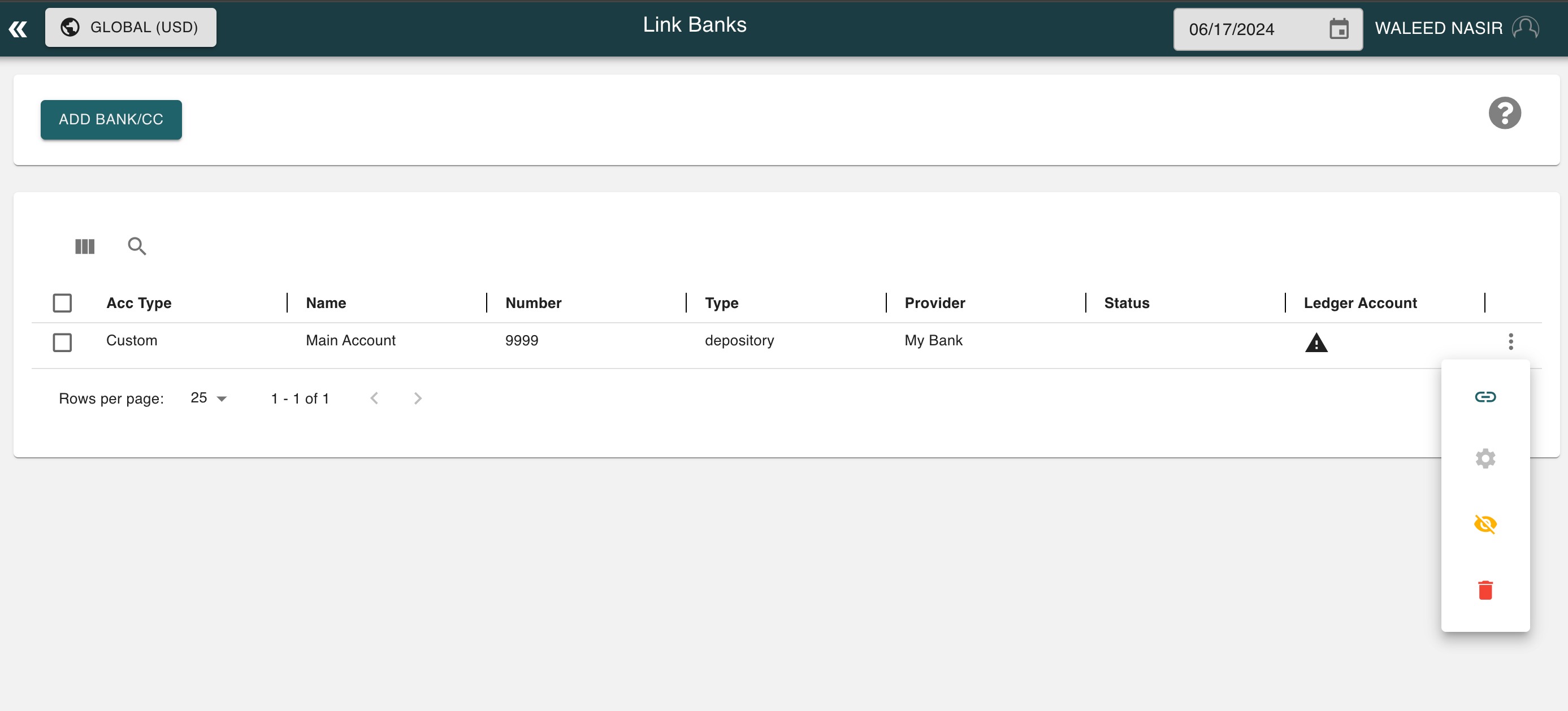Screen dimensions: 1568x711
Task: Click the My Bank provider cell
Action: click(x=933, y=340)
